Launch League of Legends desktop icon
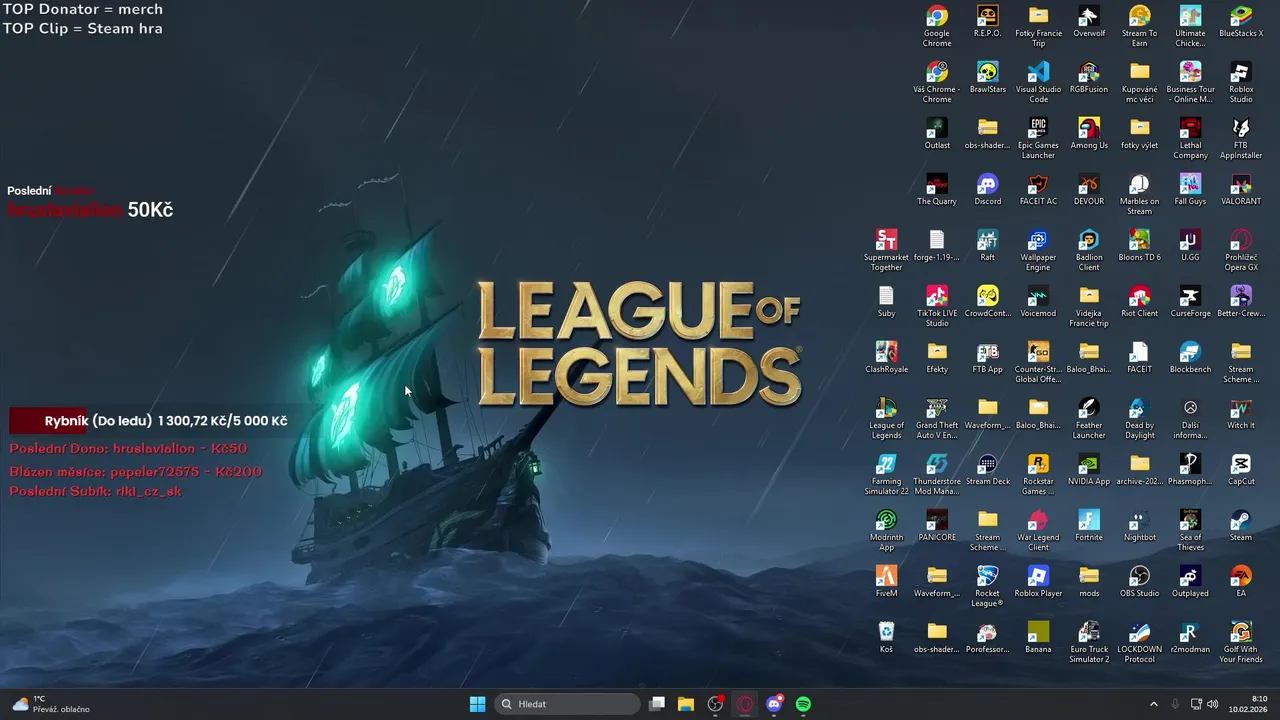1280x720 pixels. coord(886,418)
